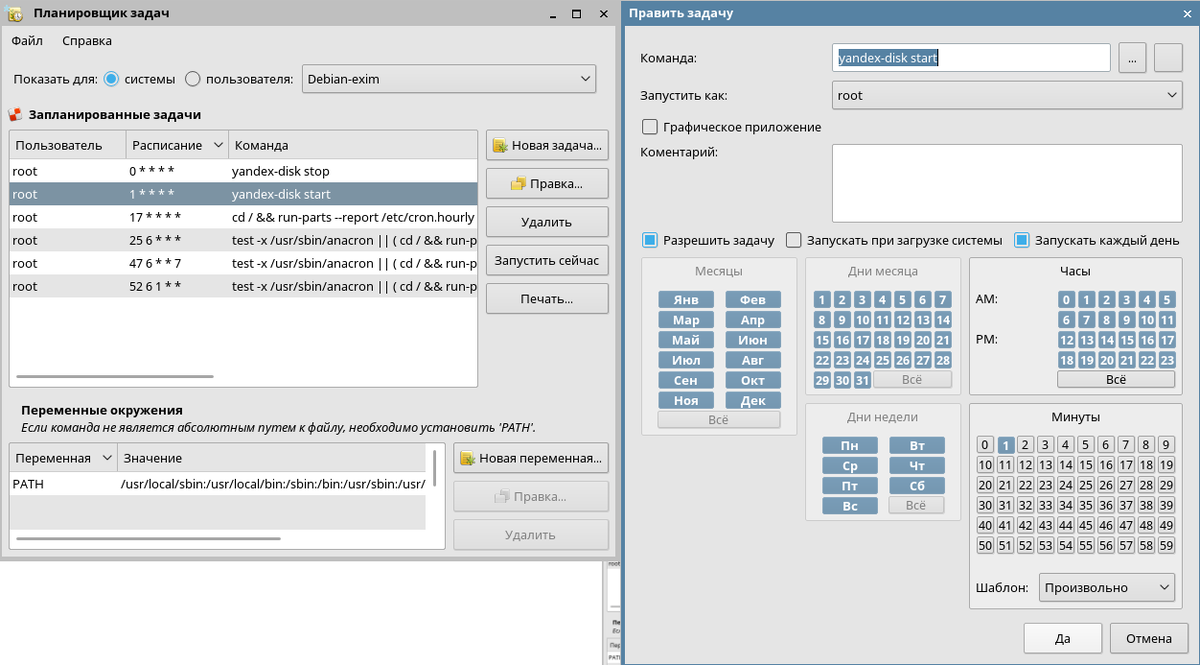1200x665 pixels.
Task: Click the browse '...' button next to Команда
Action: pos(1131,58)
